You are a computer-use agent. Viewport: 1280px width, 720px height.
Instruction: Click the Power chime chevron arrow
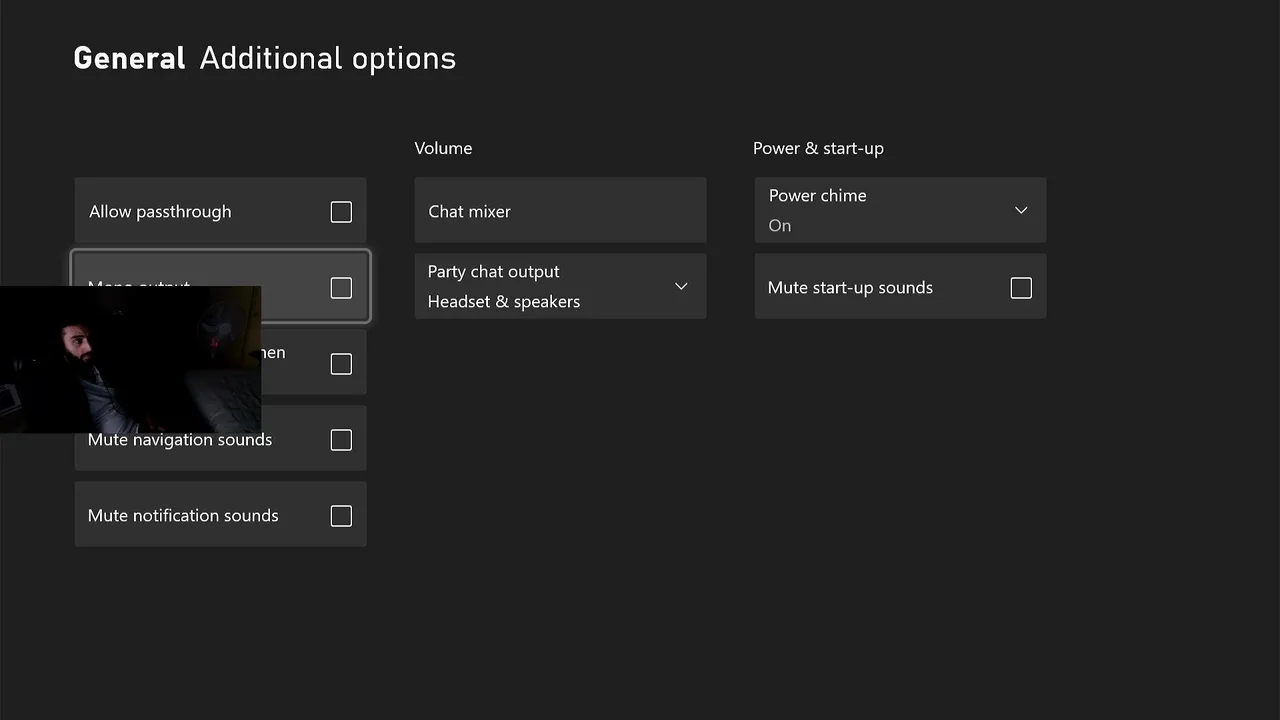[1021, 210]
